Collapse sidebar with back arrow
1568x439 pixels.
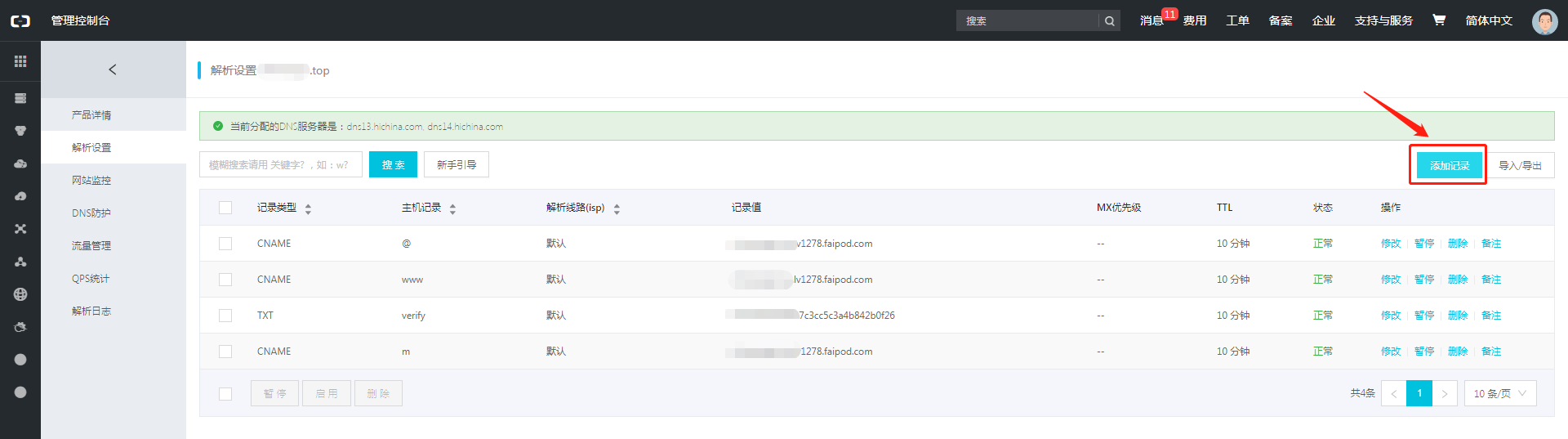click(113, 69)
